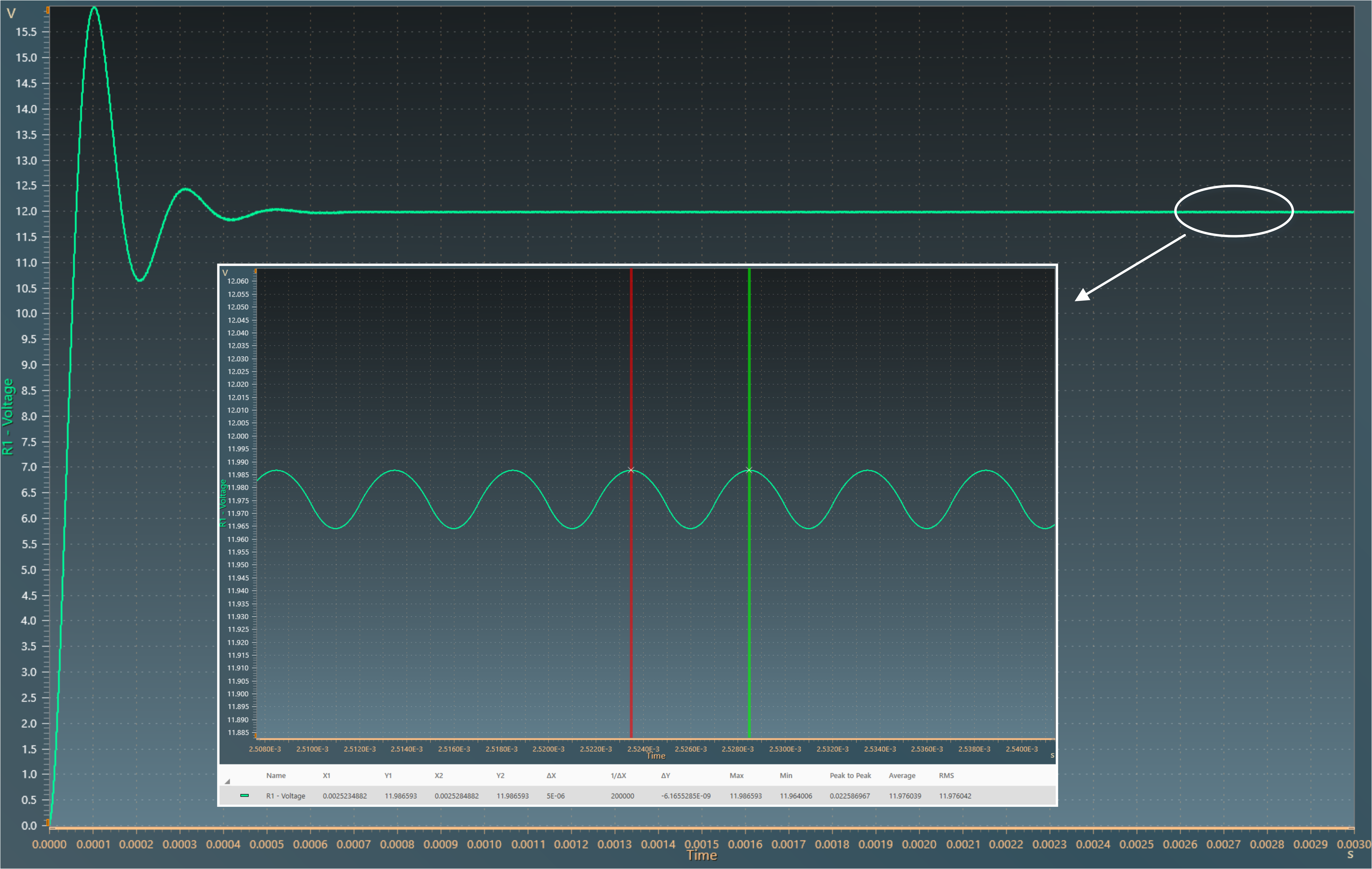
Task: Click the X1 value 0.0025234882 cell
Action: [345, 796]
